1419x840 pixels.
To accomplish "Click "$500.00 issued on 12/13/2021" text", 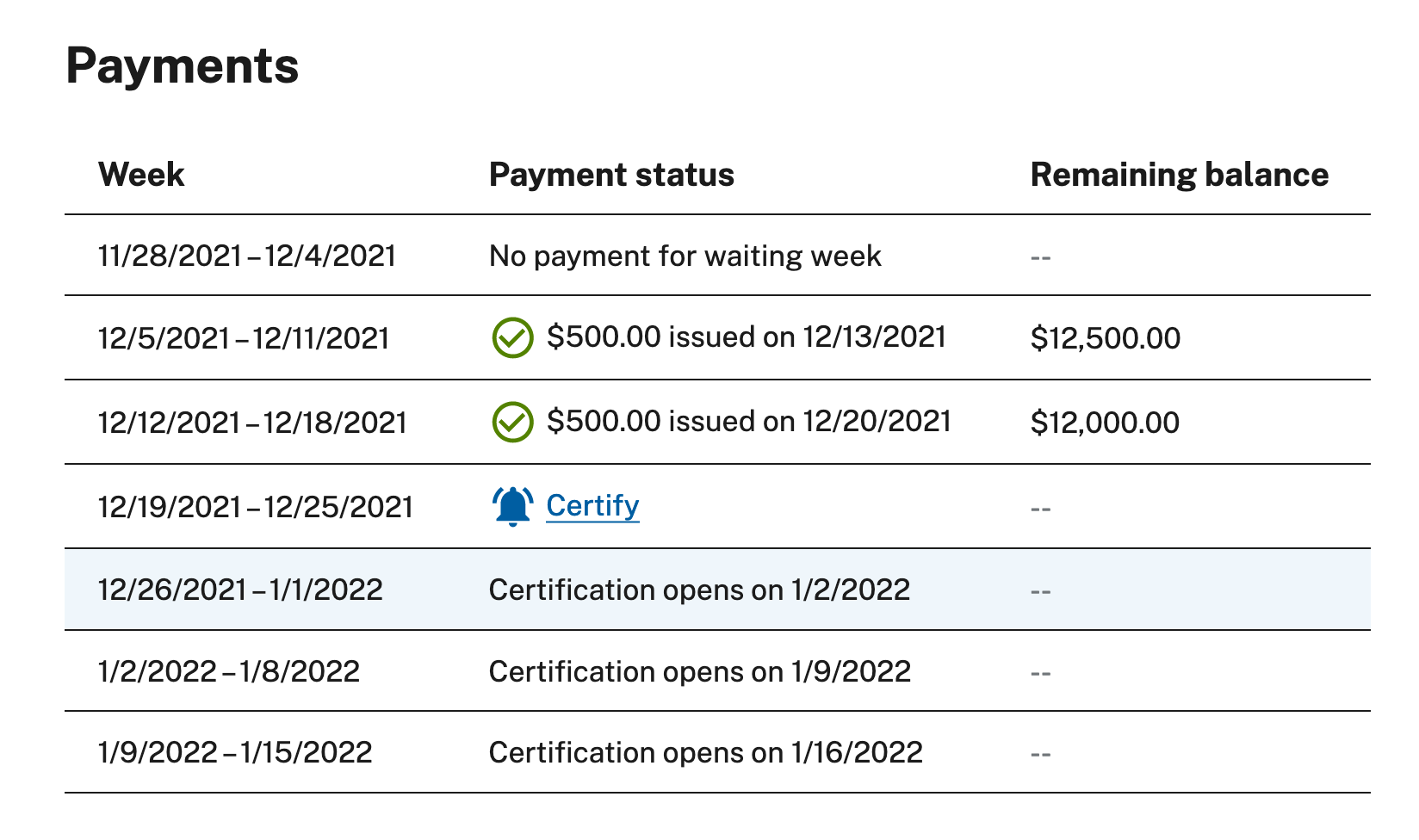I will click(746, 337).
